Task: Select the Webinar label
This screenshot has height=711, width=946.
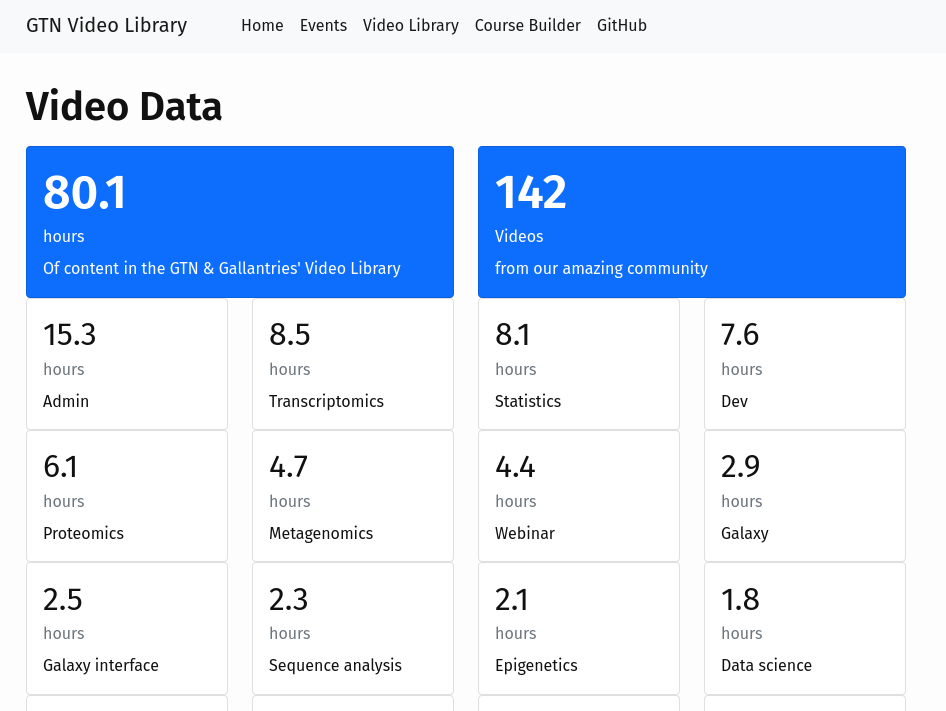Action: click(x=525, y=533)
